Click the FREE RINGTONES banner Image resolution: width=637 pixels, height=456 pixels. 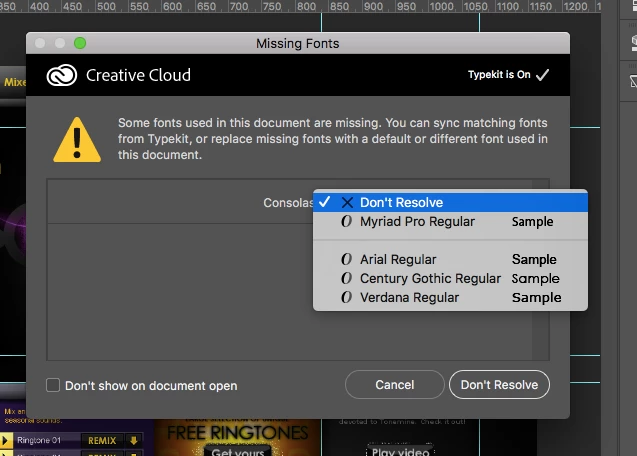[x=238, y=433]
